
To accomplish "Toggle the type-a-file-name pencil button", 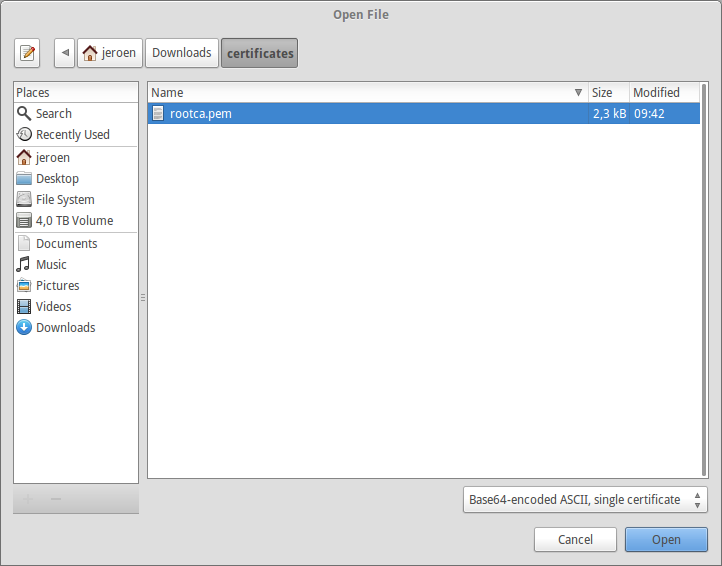I will [x=27, y=53].
